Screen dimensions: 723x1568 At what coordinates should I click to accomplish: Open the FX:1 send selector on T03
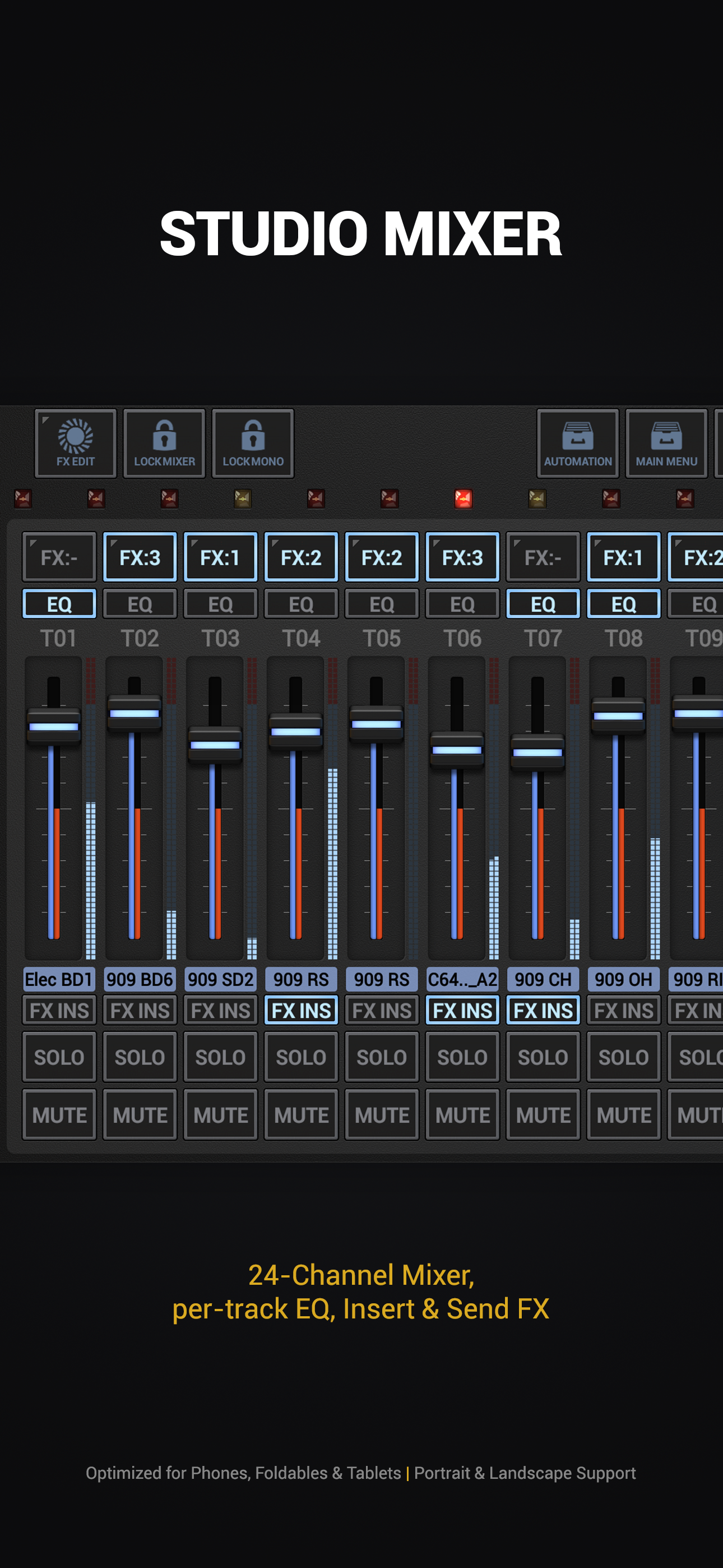coord(220,557)
